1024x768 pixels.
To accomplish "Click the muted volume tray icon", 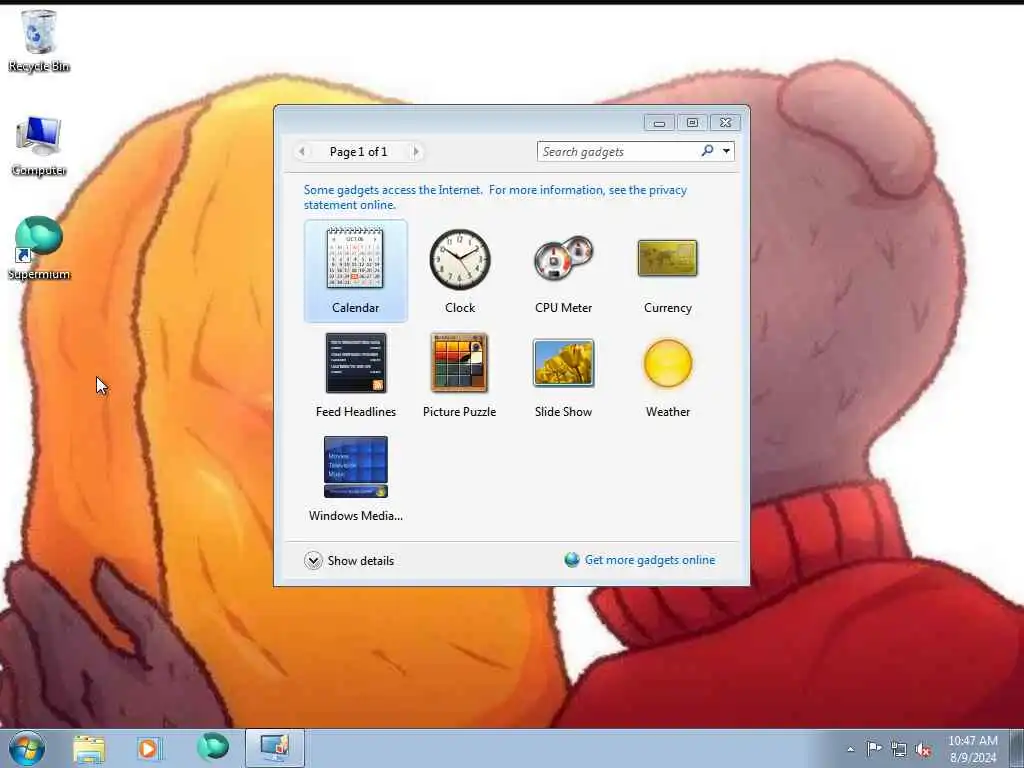I will coord(923,750).
